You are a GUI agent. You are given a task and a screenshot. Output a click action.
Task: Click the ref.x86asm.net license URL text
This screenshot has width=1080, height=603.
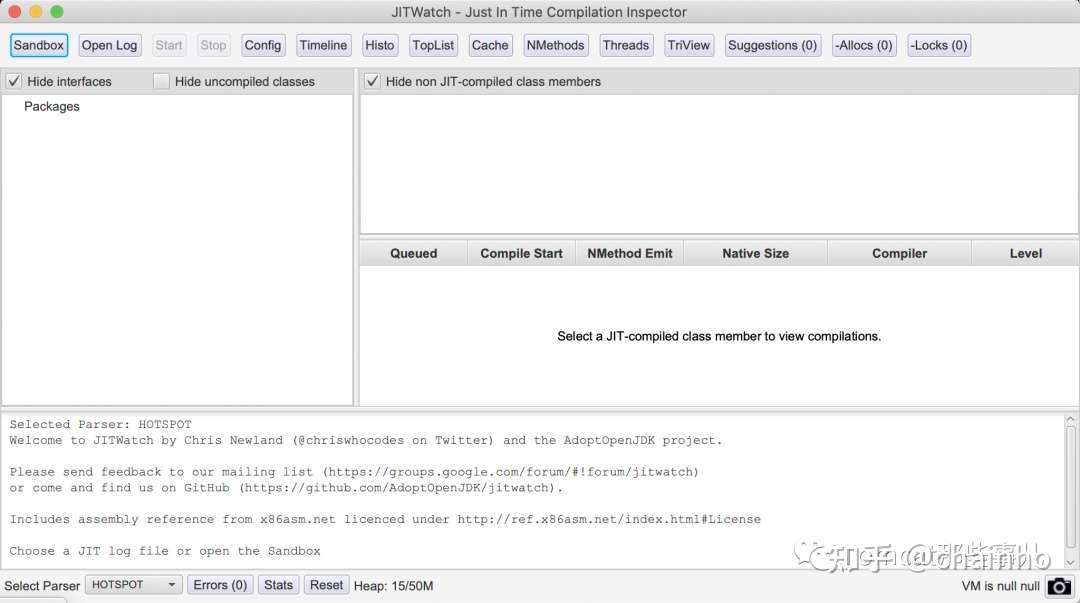tap(609, 520)
